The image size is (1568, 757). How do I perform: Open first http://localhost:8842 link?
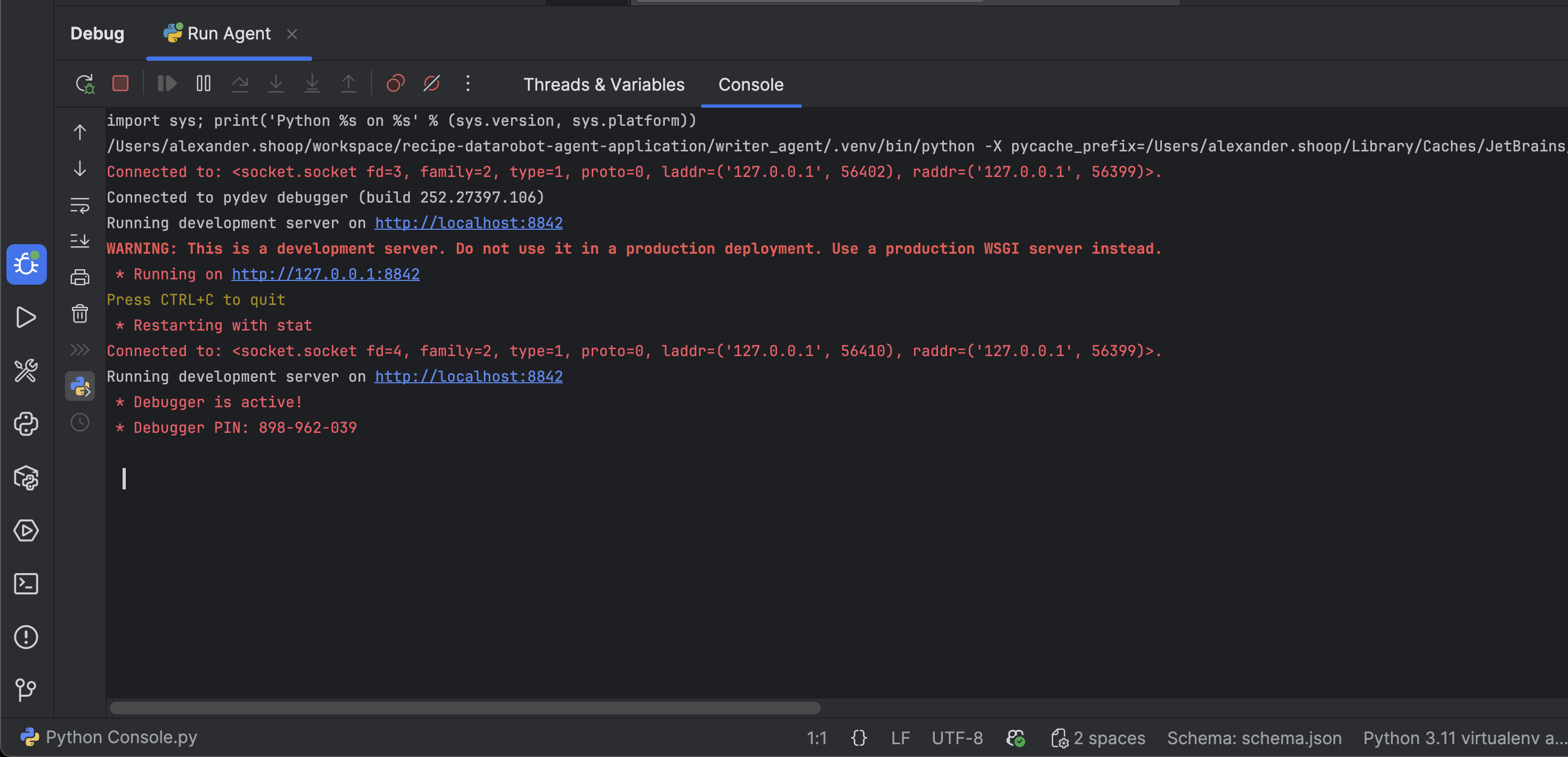coord(468,223)
